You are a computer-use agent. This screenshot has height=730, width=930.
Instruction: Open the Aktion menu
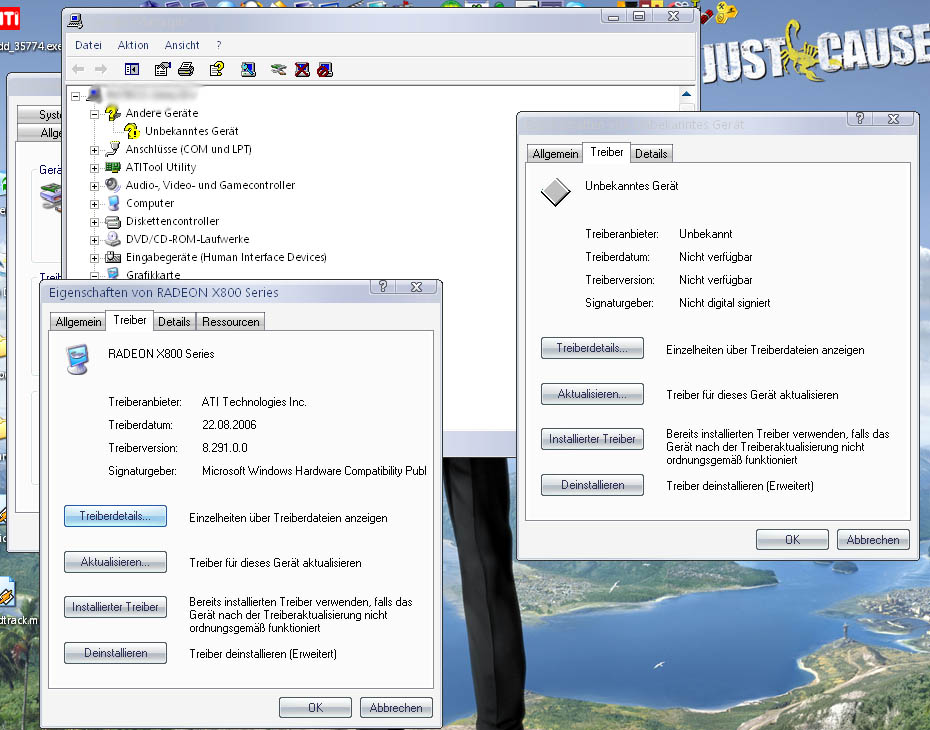click(133, 45)
